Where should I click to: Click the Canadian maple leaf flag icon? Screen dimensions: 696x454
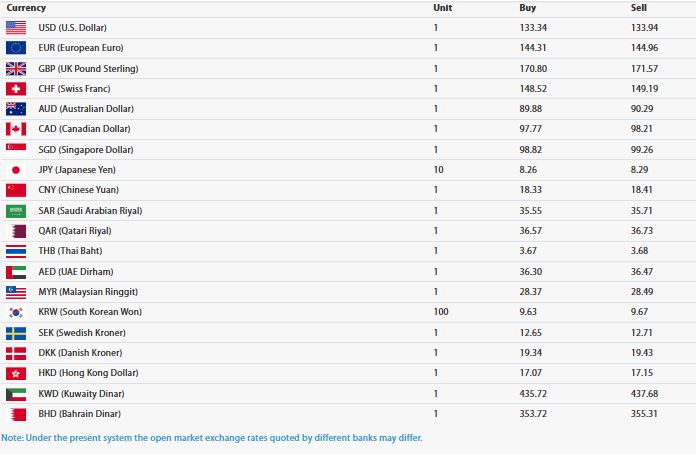tap(16, 129)
